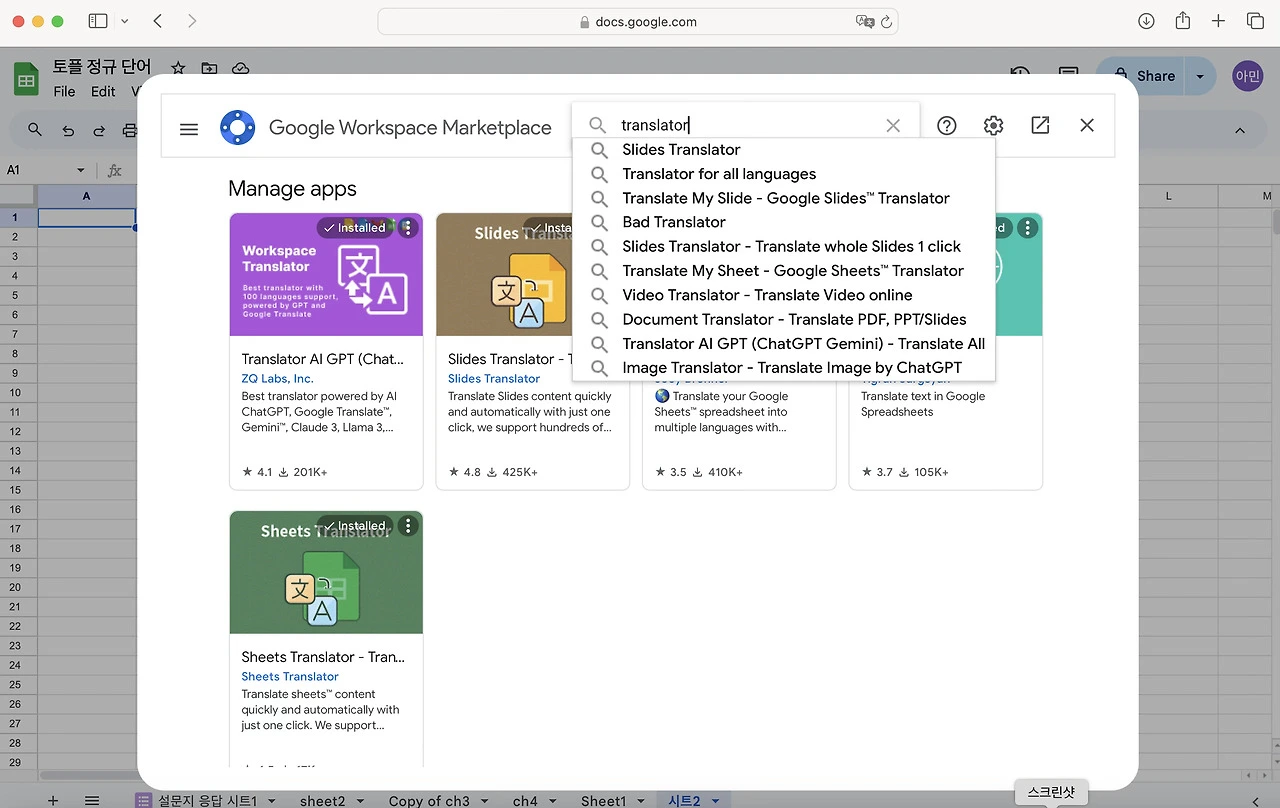
Task: Undo the last action in Sheets
Action: (68, 130)
